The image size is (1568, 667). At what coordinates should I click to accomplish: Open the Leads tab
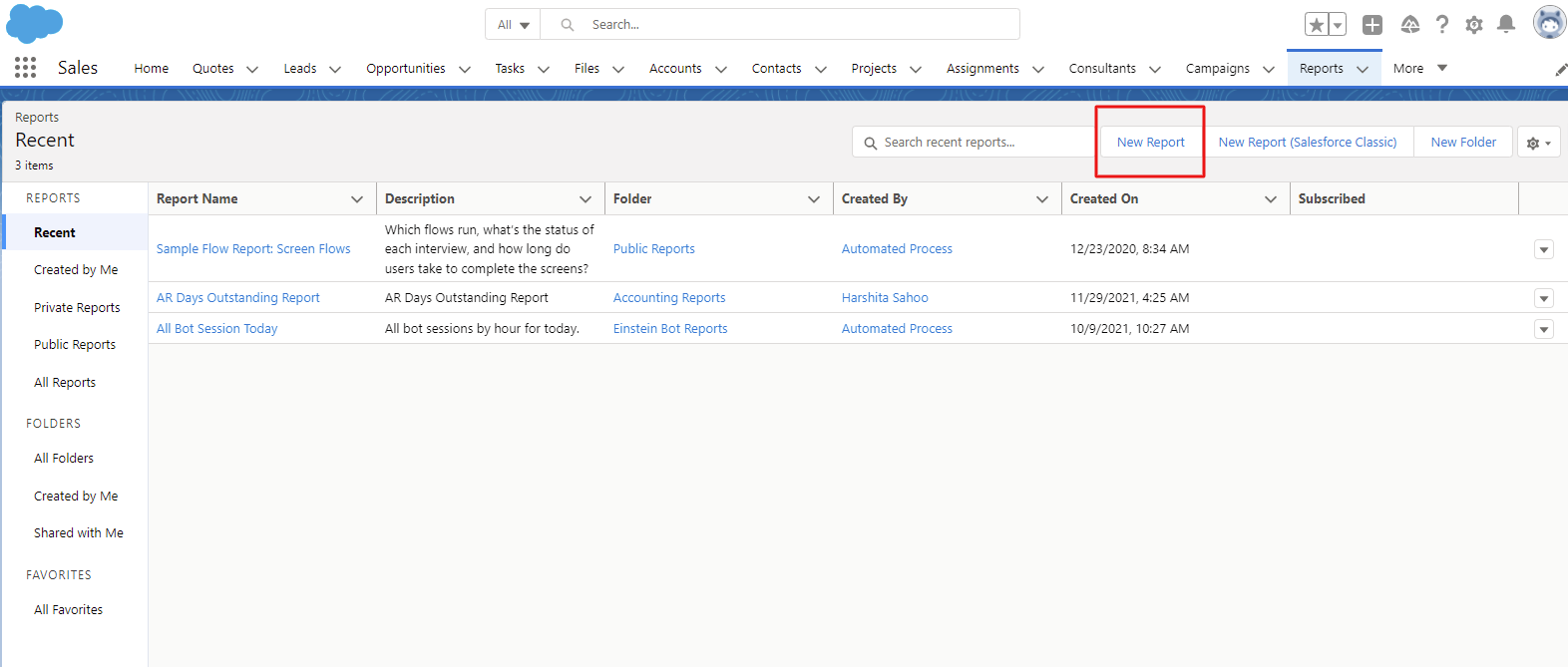tap(300, 69)
